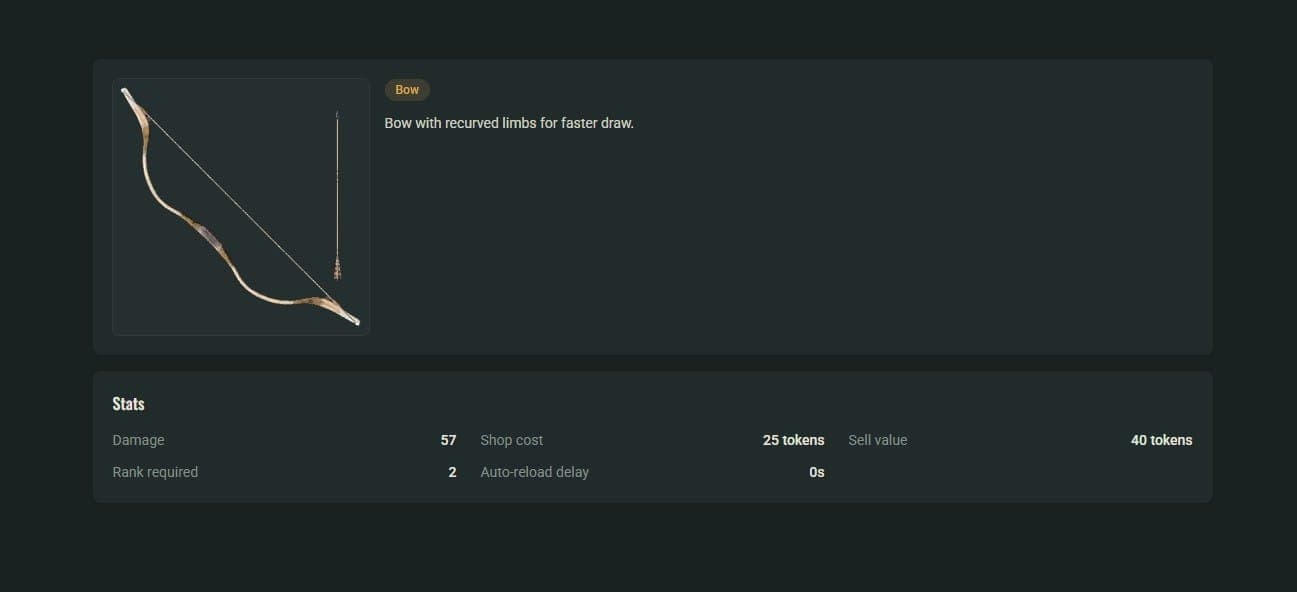Click the recurve bow image thumbnail
Image resolution: width=1297 pixels, height=592 pixels.
[x=241, y=207]
